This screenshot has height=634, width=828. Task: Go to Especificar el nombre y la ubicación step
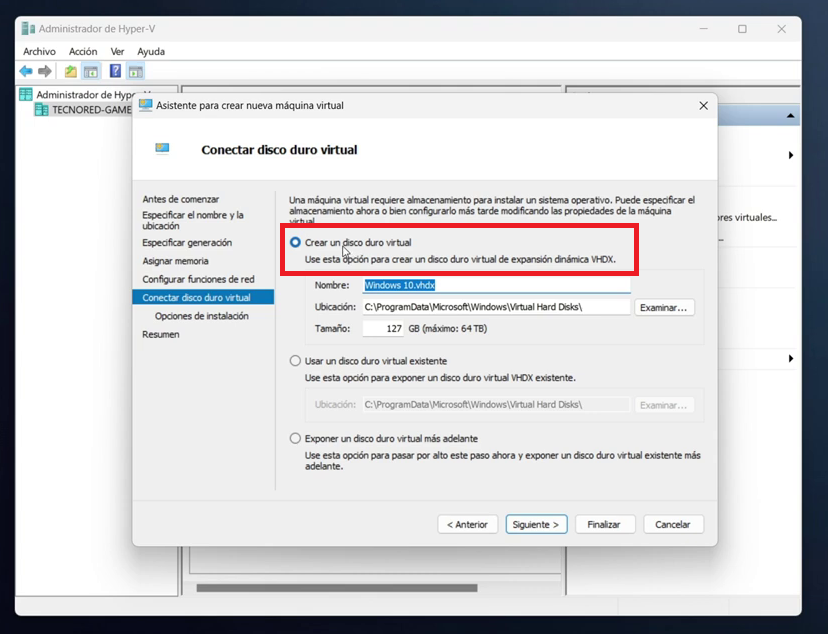coord(193,220)
